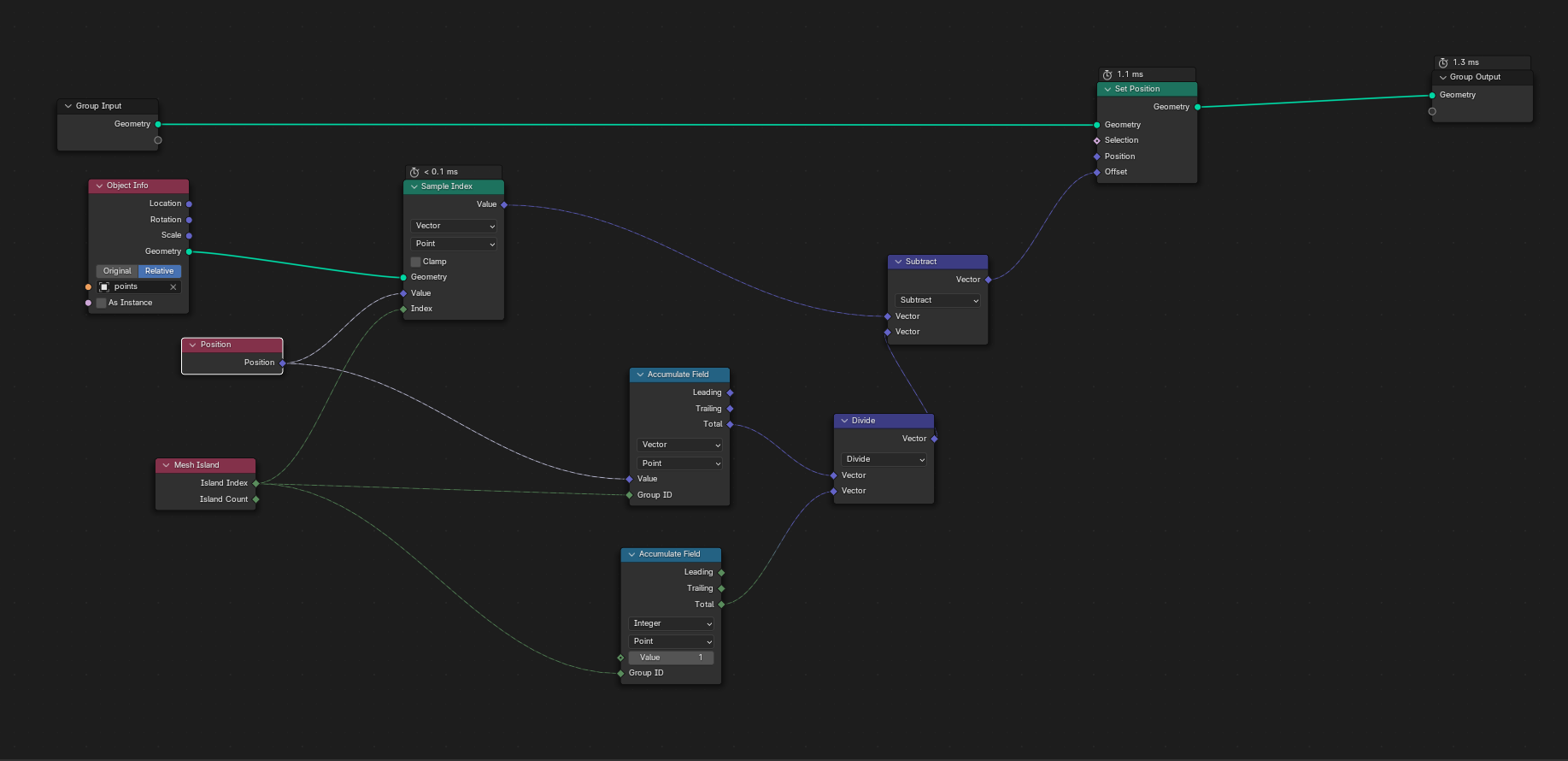Select the Relative transform space button
The image size is (1568, 761).
point(160,271)
